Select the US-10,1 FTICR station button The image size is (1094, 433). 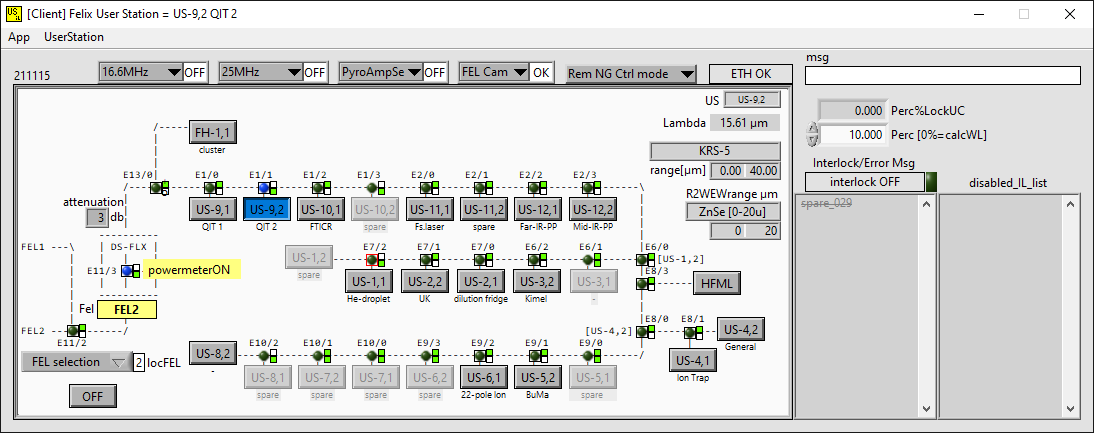tap(318, 209)
